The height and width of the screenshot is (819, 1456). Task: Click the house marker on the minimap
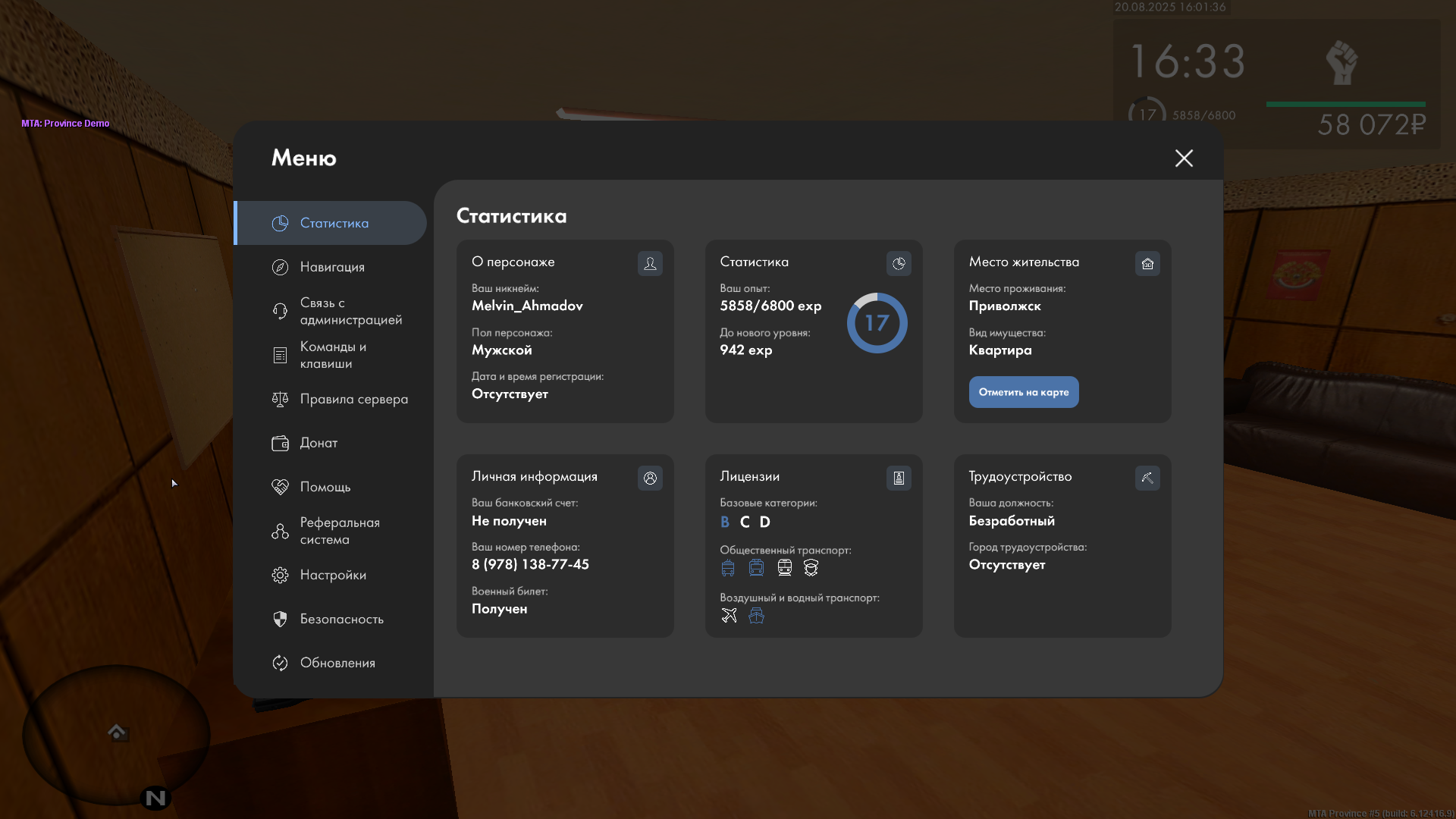point(117,732)
